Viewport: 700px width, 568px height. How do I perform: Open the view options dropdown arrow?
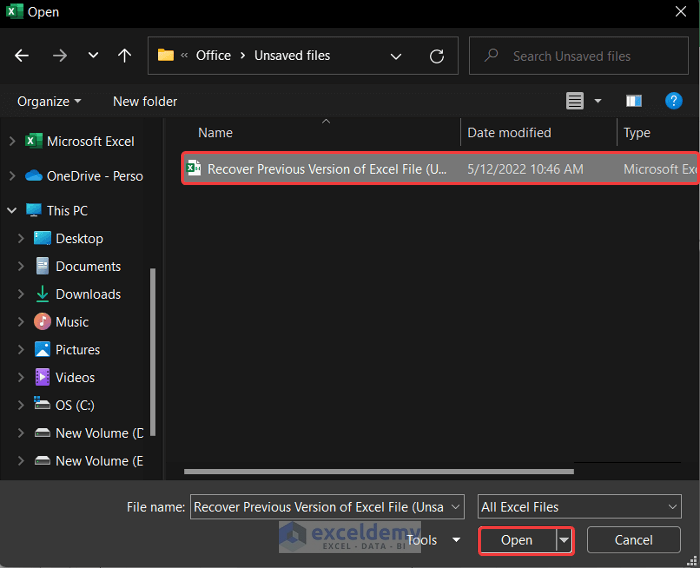pos(598,101)
